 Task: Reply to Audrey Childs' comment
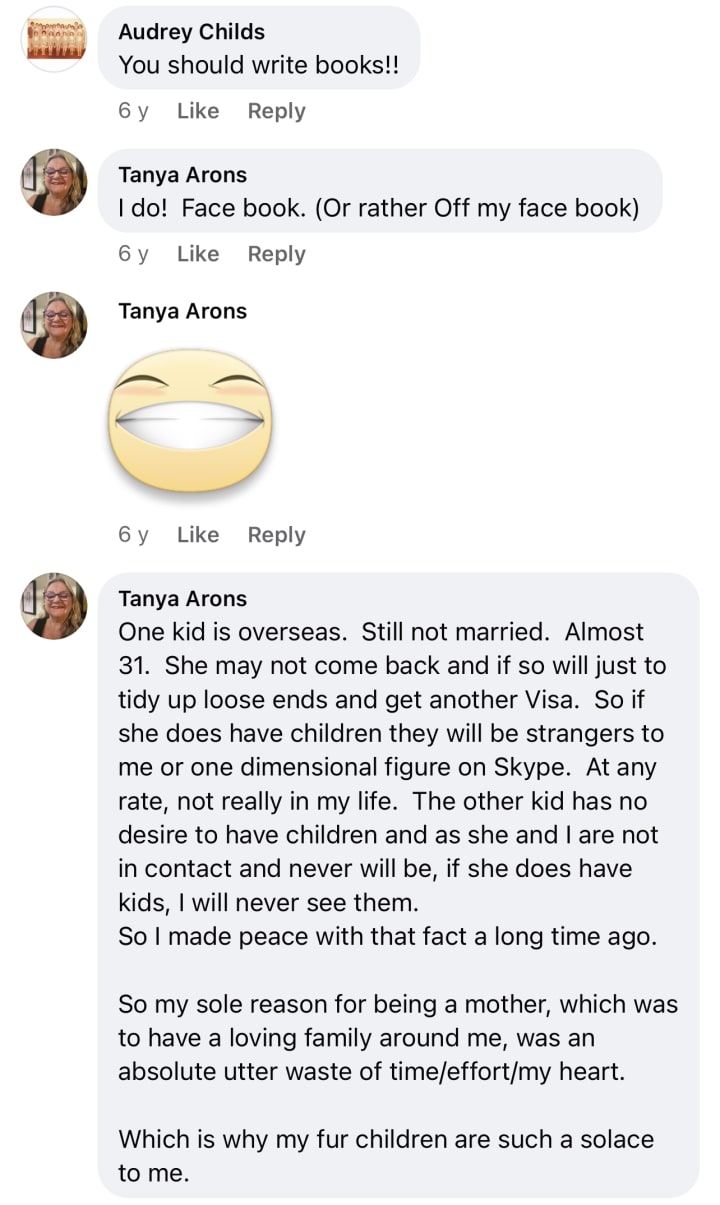(x=276, y=111)
